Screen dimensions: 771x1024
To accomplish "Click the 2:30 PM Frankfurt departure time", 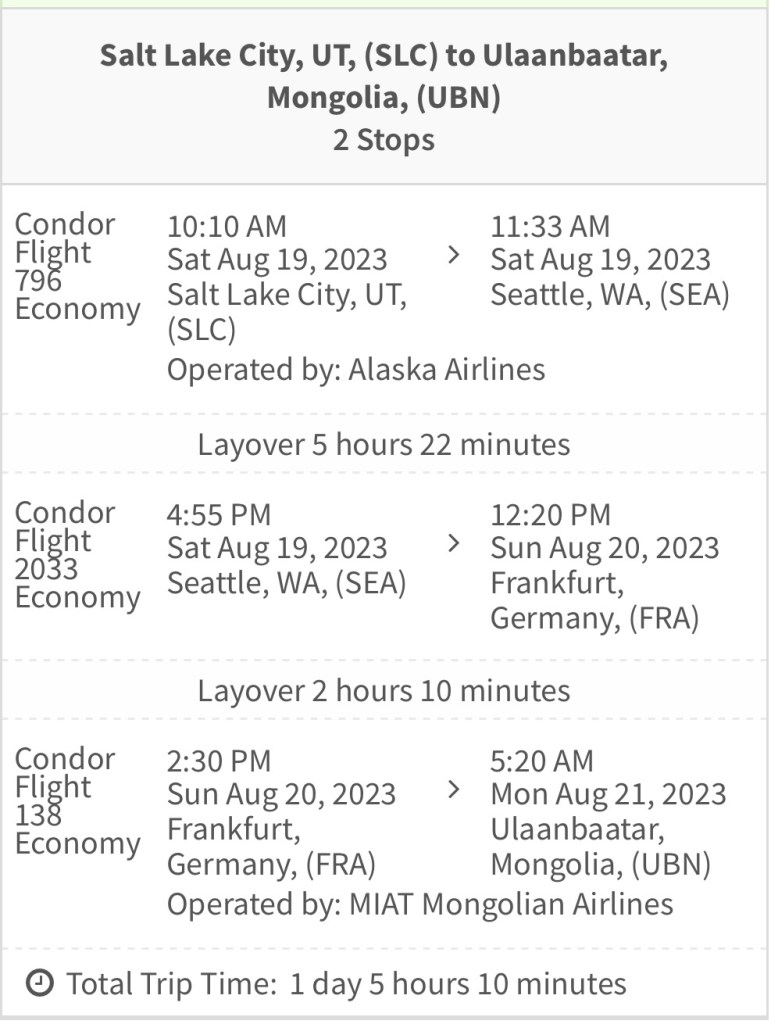I will [x=219, y=761].
